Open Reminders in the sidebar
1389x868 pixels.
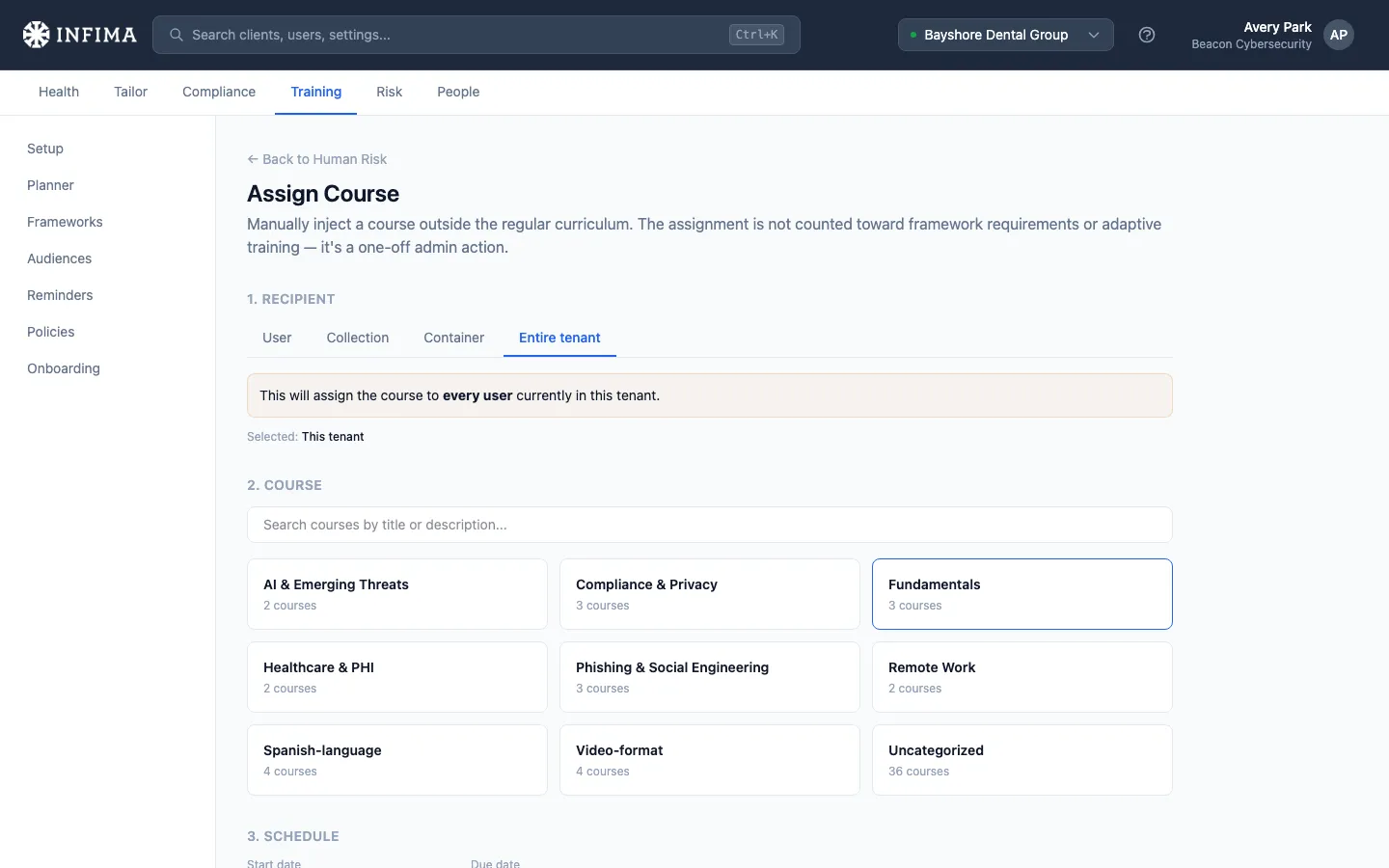(x=60, y=295)
